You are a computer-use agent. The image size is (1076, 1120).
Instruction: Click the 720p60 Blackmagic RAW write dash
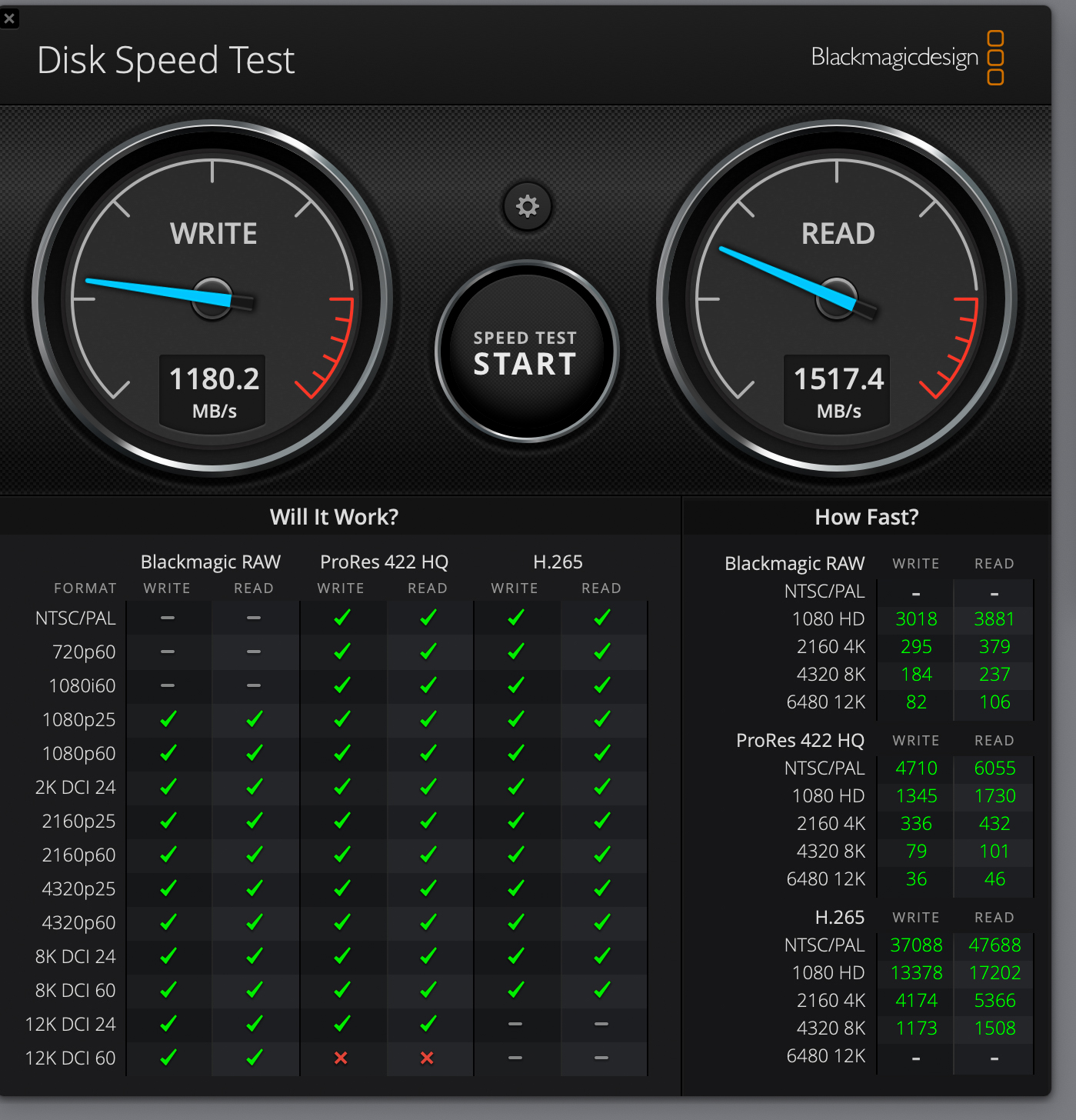coord(168,652)
